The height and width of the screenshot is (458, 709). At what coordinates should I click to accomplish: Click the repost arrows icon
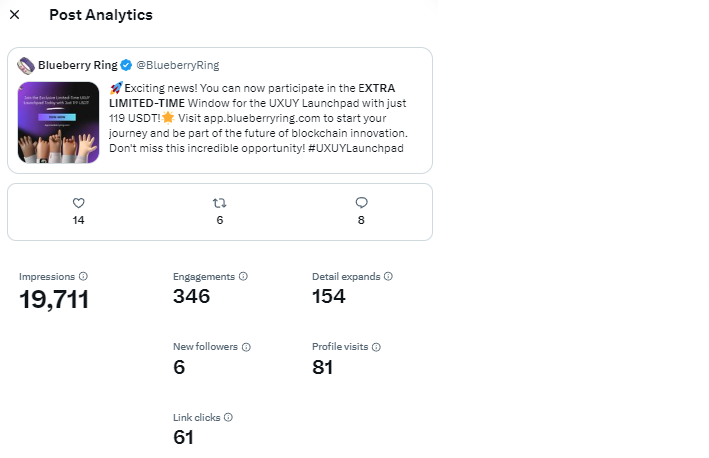(220, 203)
